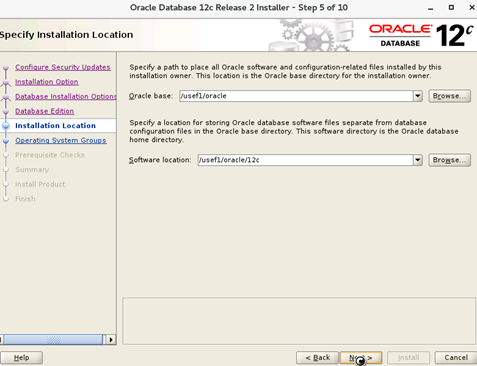The height and width of the screenshot is (366, 477).
Task: Go Back to previous step
Action: 317,358
